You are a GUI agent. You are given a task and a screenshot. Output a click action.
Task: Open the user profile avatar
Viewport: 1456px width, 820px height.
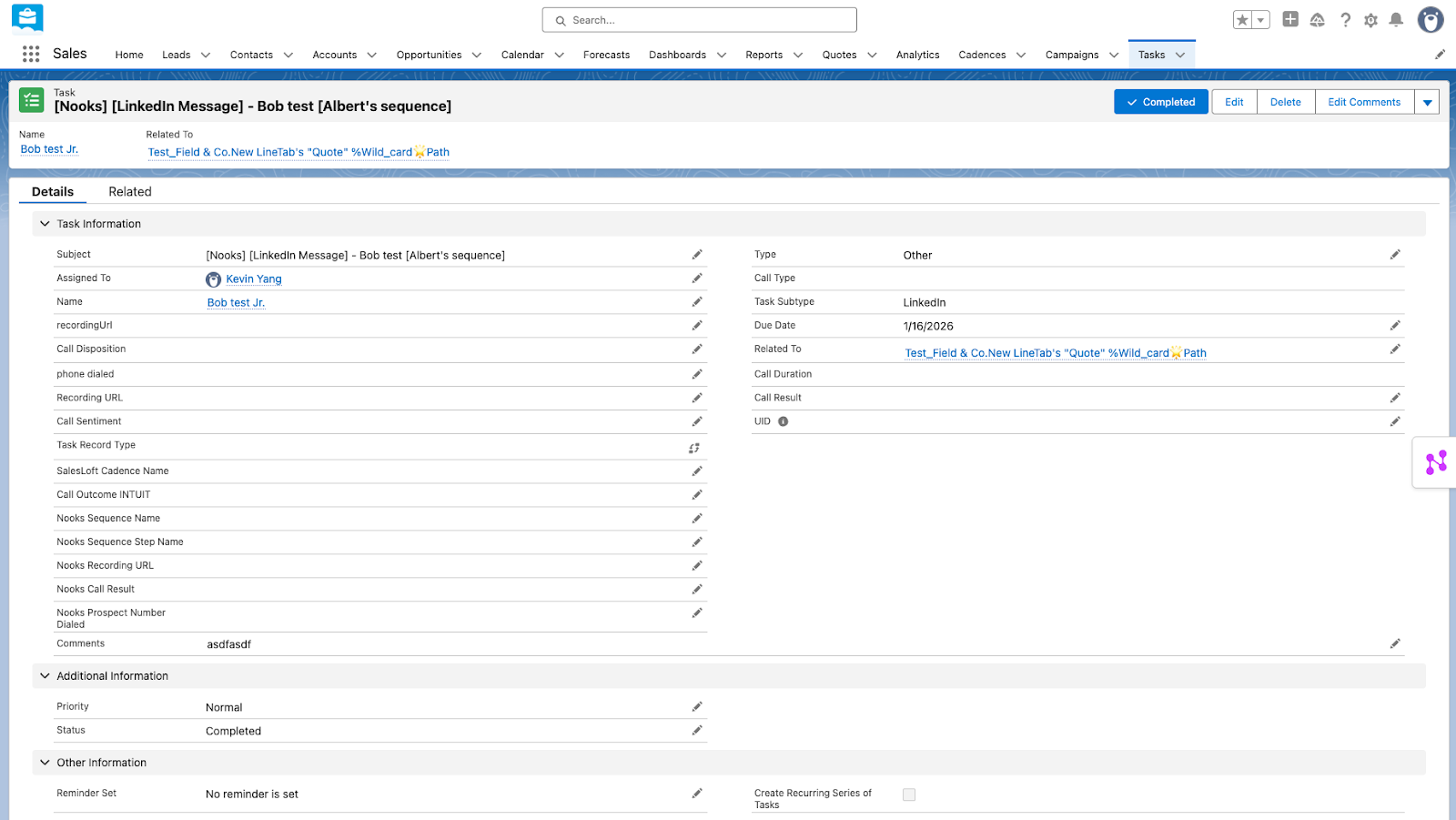coord(1431,20)
